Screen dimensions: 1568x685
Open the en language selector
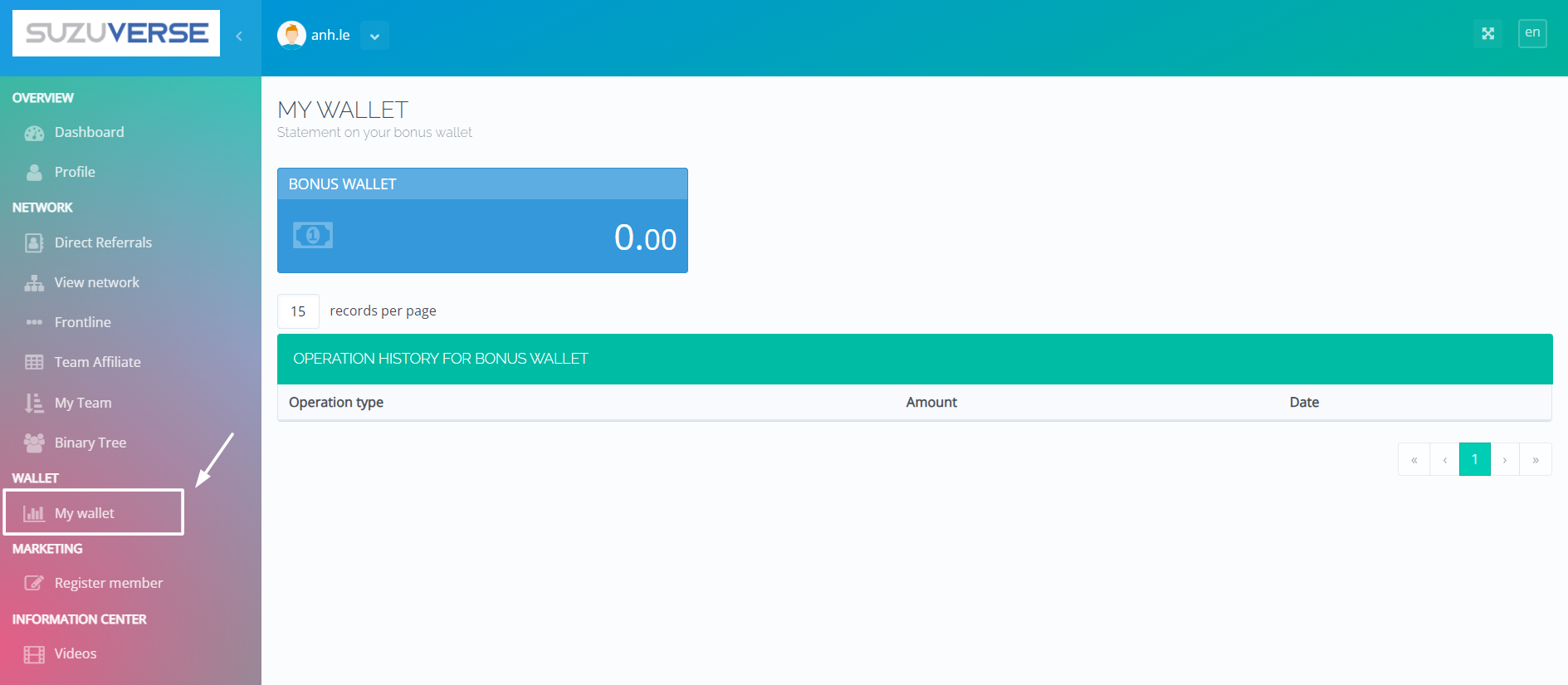[x=1531, y=33]
